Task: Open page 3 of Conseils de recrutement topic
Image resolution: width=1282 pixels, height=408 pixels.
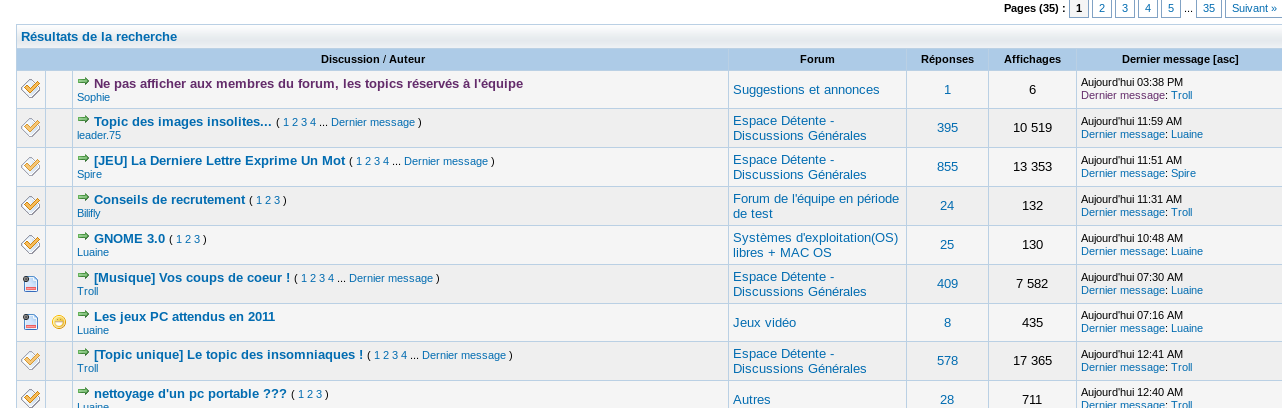Action: click(277, 200)
